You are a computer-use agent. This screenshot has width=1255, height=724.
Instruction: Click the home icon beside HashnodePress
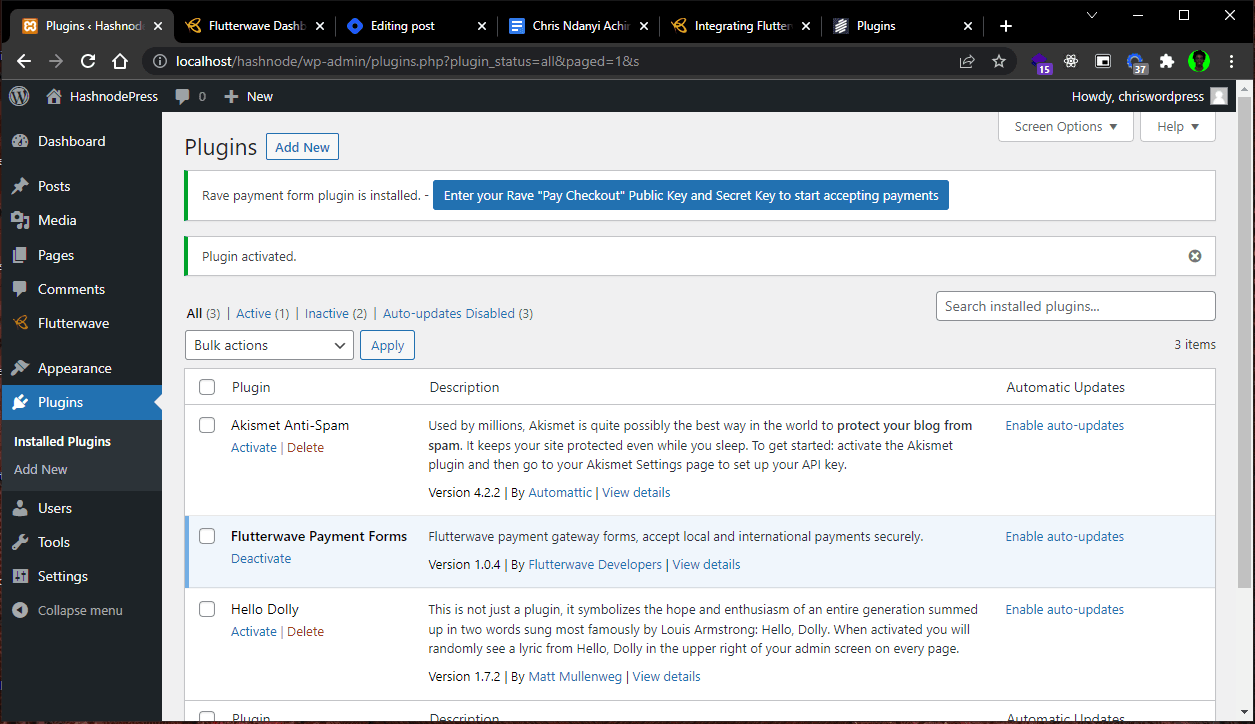[54, 96]
